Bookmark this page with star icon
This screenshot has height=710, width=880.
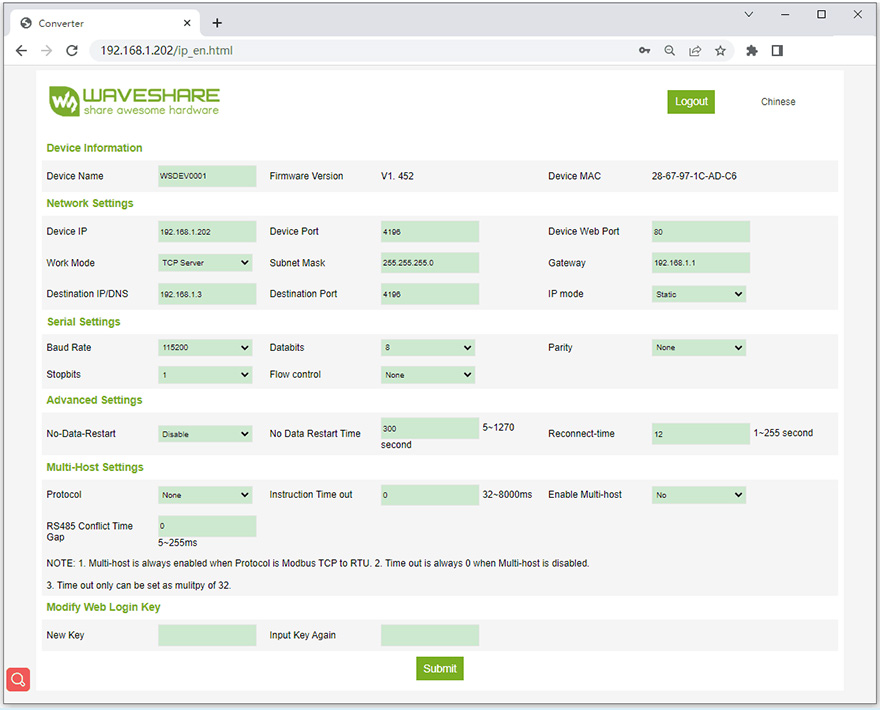tap(720, 50)
